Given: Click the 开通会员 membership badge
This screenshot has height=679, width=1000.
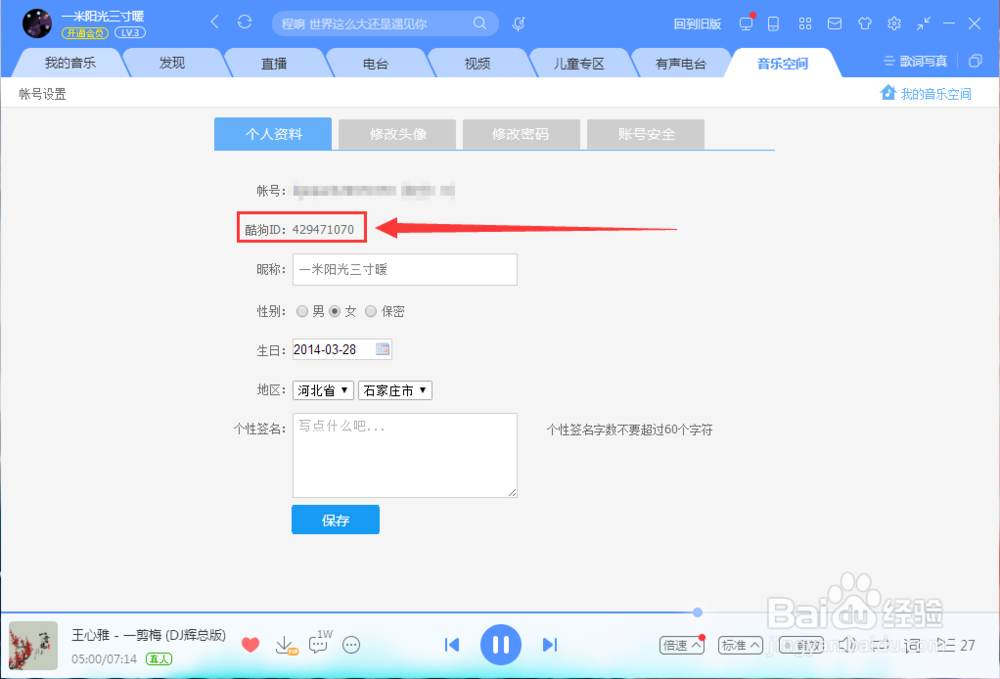Looking at the screenshot, I should coord(85,33).
